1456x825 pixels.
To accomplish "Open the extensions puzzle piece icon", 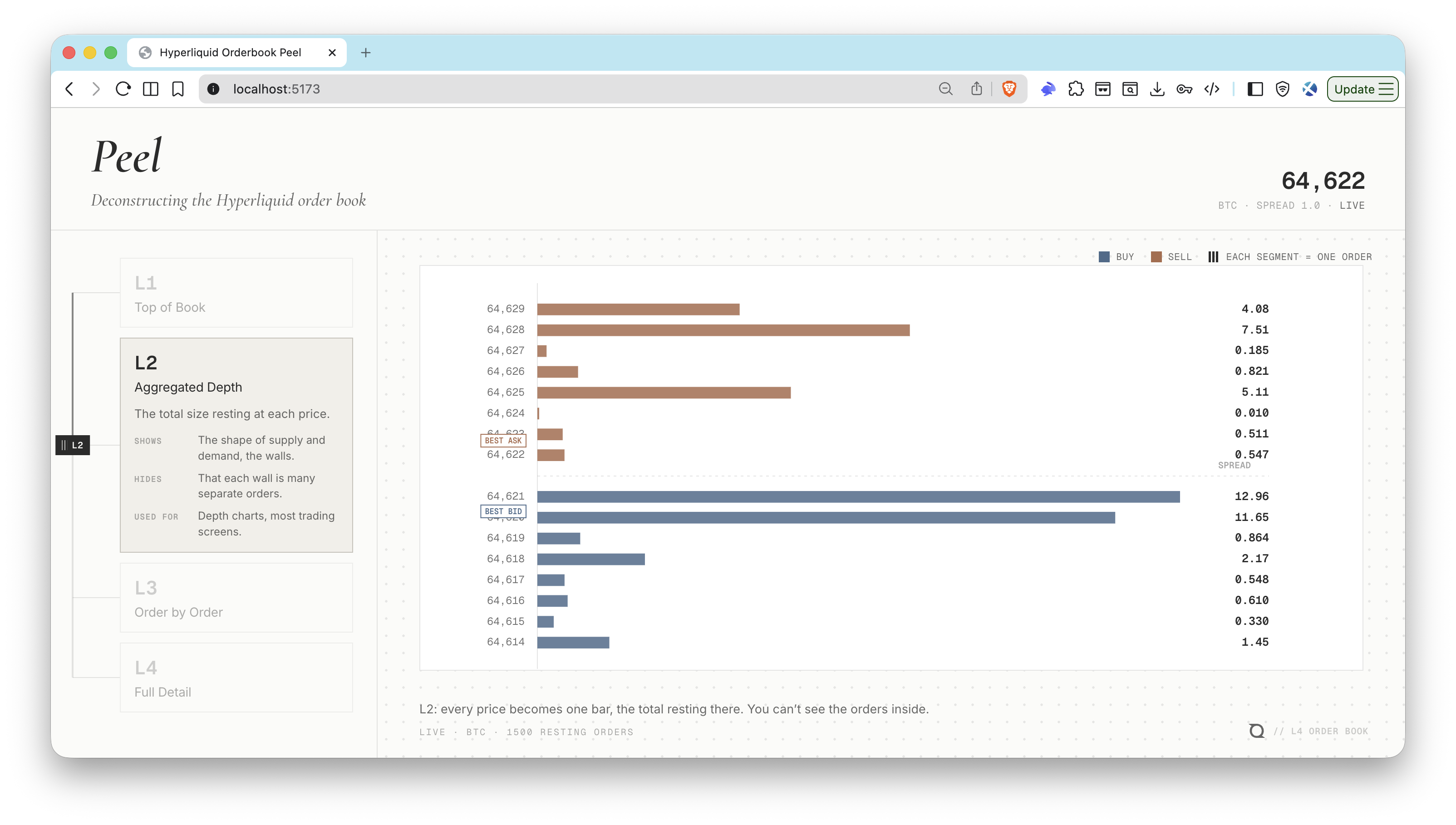I will 1075,89.
